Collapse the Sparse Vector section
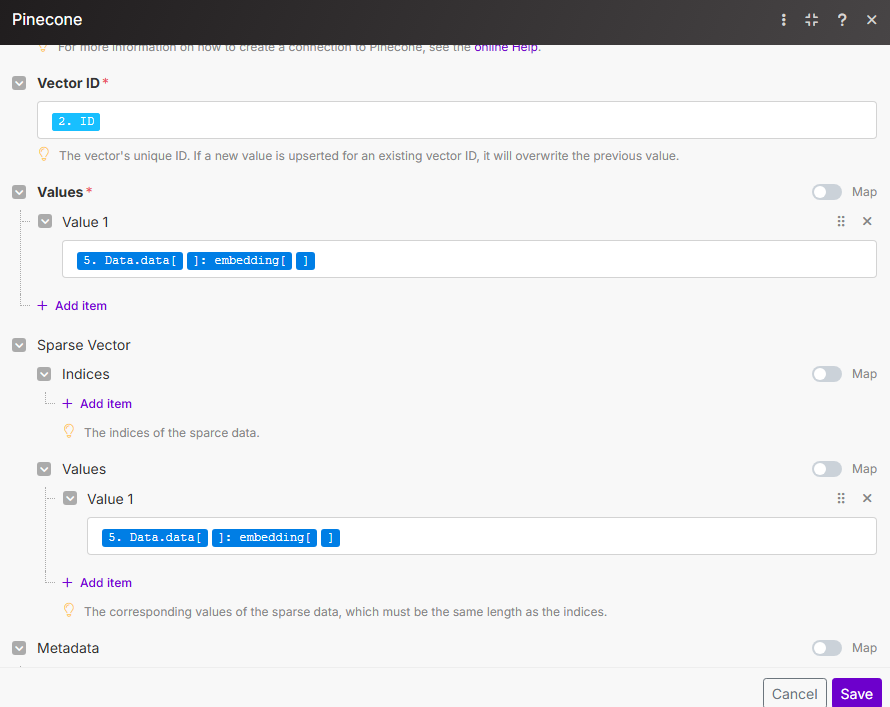The height and width of the screenshot is (707, 890). [x=19, y=345]
